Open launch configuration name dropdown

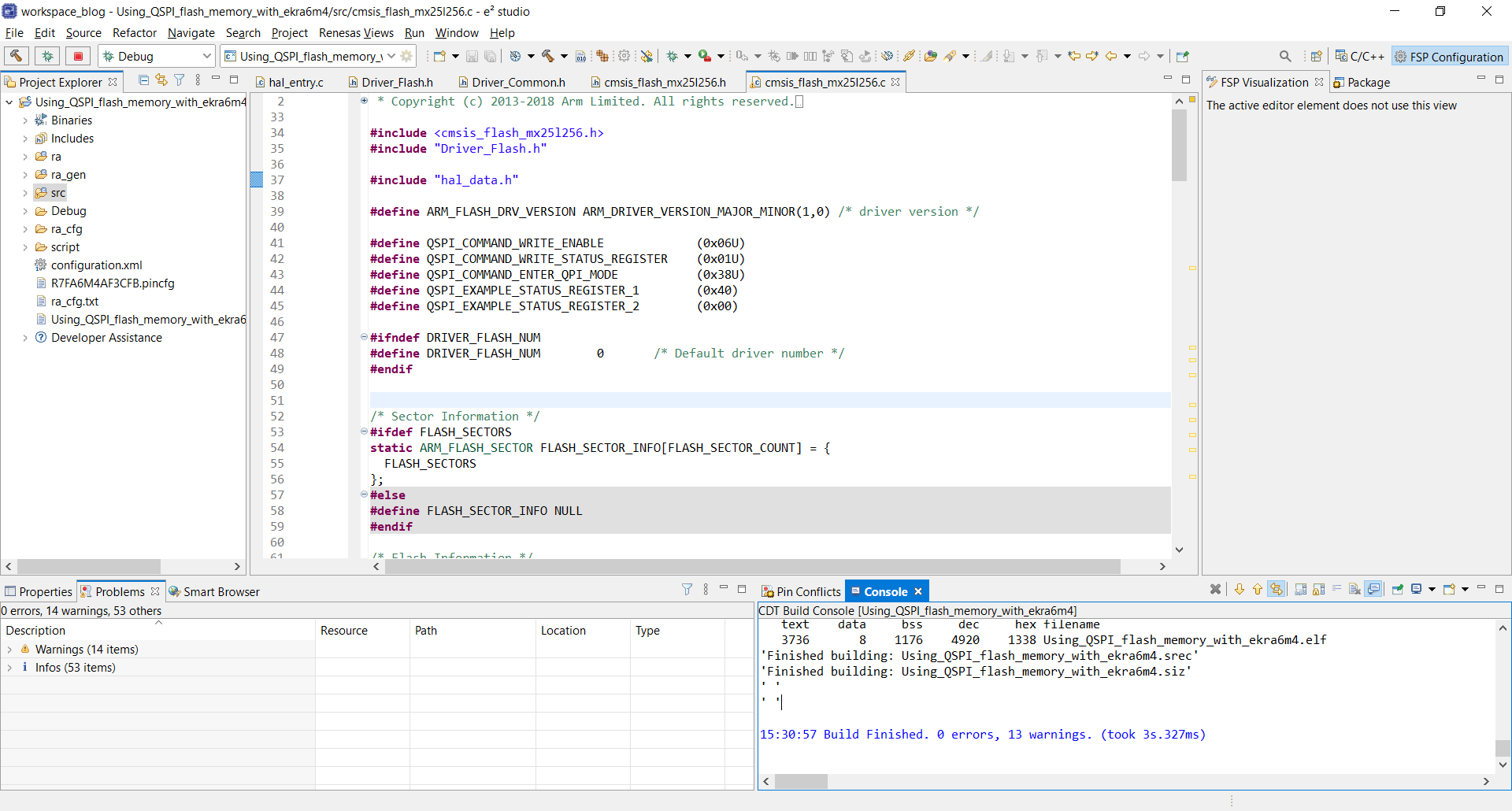(x=391, y=56)
